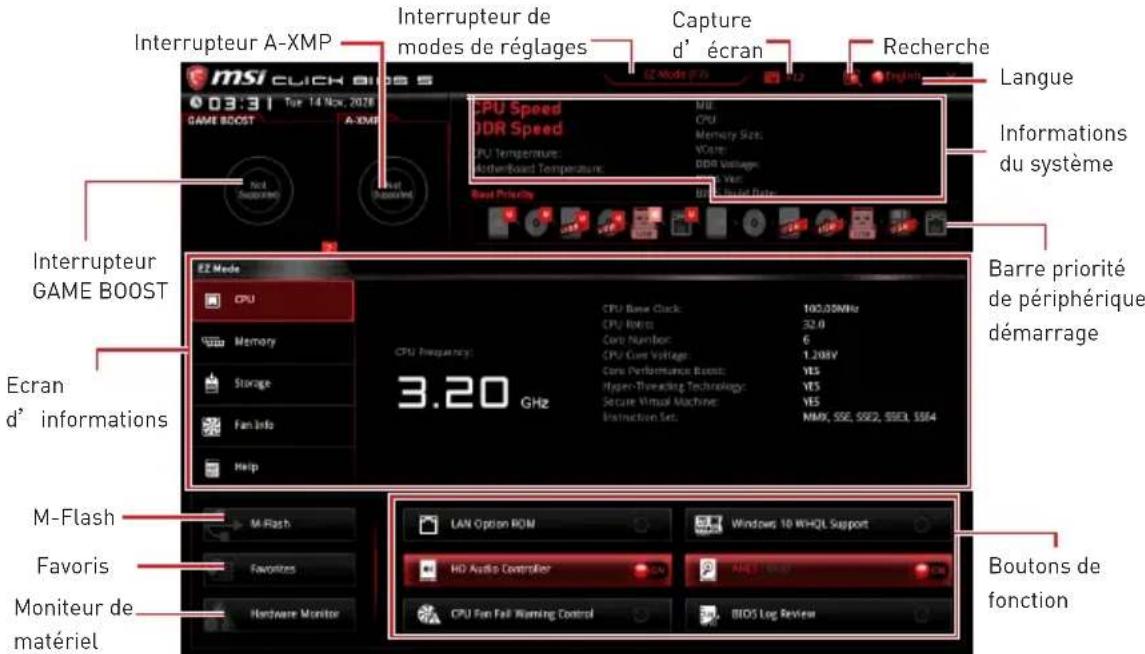Select UEFI hard disk boot device icon
The image size is (1145, 654).
click(x=502, y=223)
